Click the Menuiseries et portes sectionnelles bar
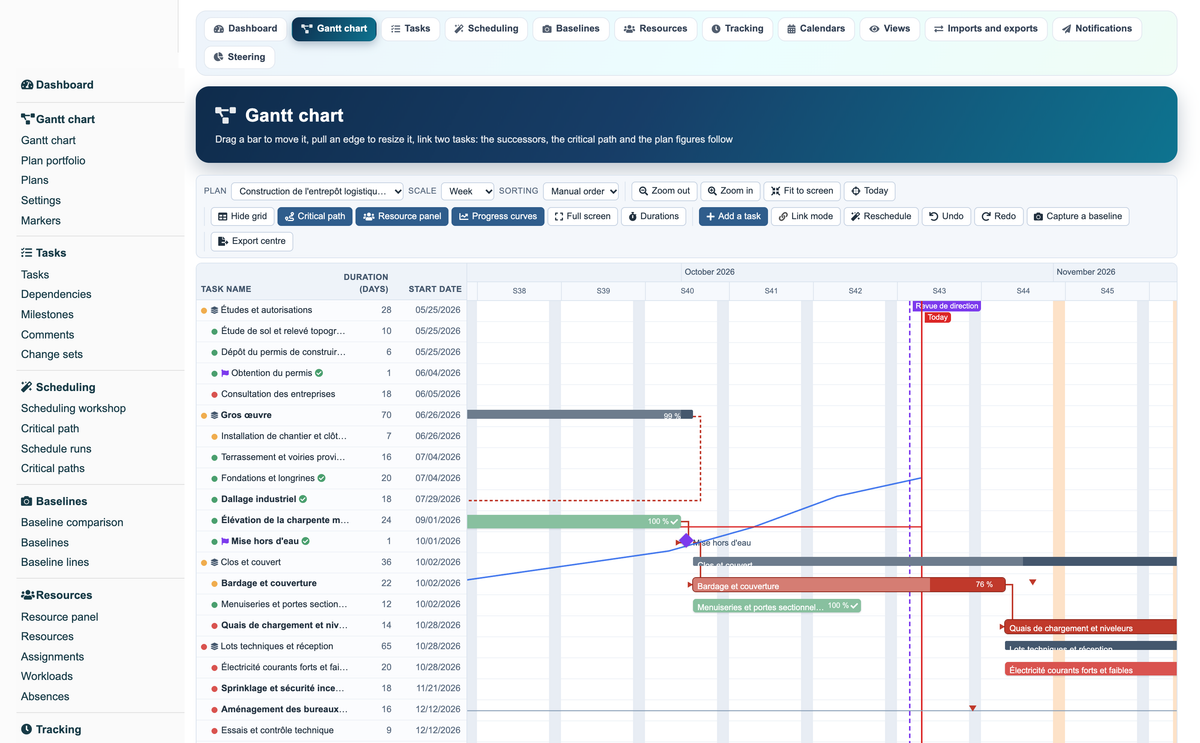1200x743 pixels. (x=777, y=606)
